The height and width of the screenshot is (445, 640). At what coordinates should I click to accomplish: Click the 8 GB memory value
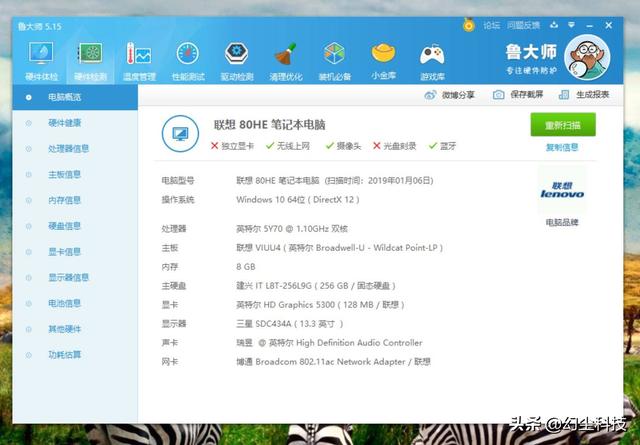pyautogui.click(x=246, y=267)
